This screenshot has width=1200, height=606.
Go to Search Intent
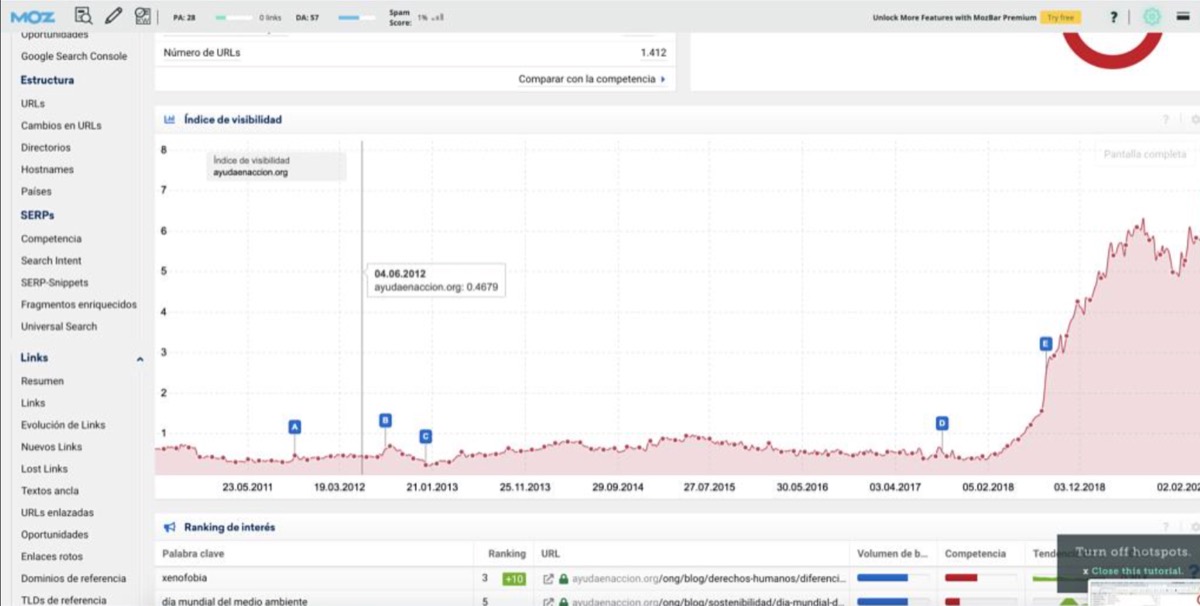(x=51, y=260)
